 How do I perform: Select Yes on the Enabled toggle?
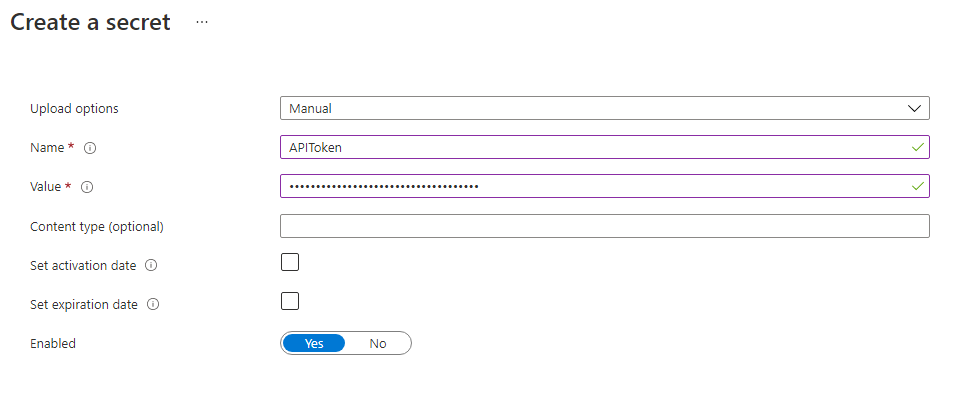[x=314, y=343]
